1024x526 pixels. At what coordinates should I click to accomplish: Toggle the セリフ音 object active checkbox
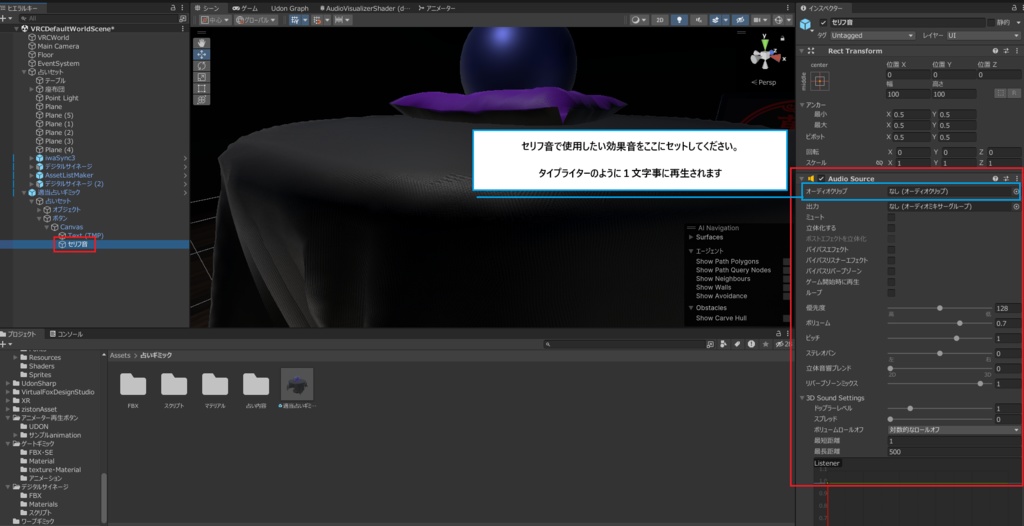(823, 23)
